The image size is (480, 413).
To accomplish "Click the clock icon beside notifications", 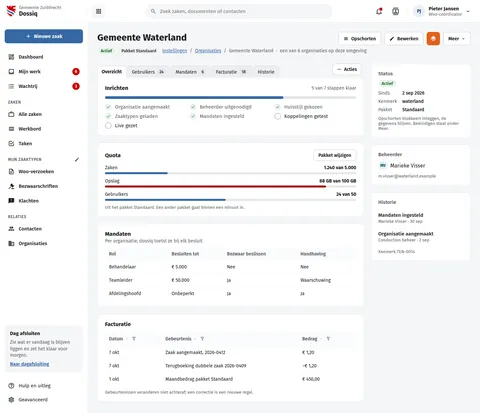I will tap(396, 11).
